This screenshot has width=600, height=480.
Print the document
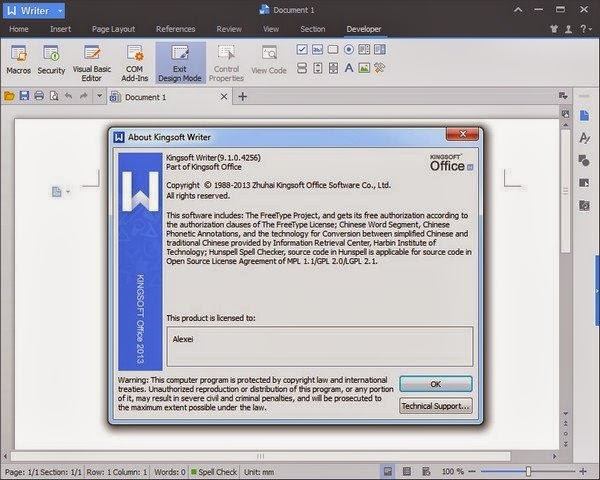click(x=39, y=96)
